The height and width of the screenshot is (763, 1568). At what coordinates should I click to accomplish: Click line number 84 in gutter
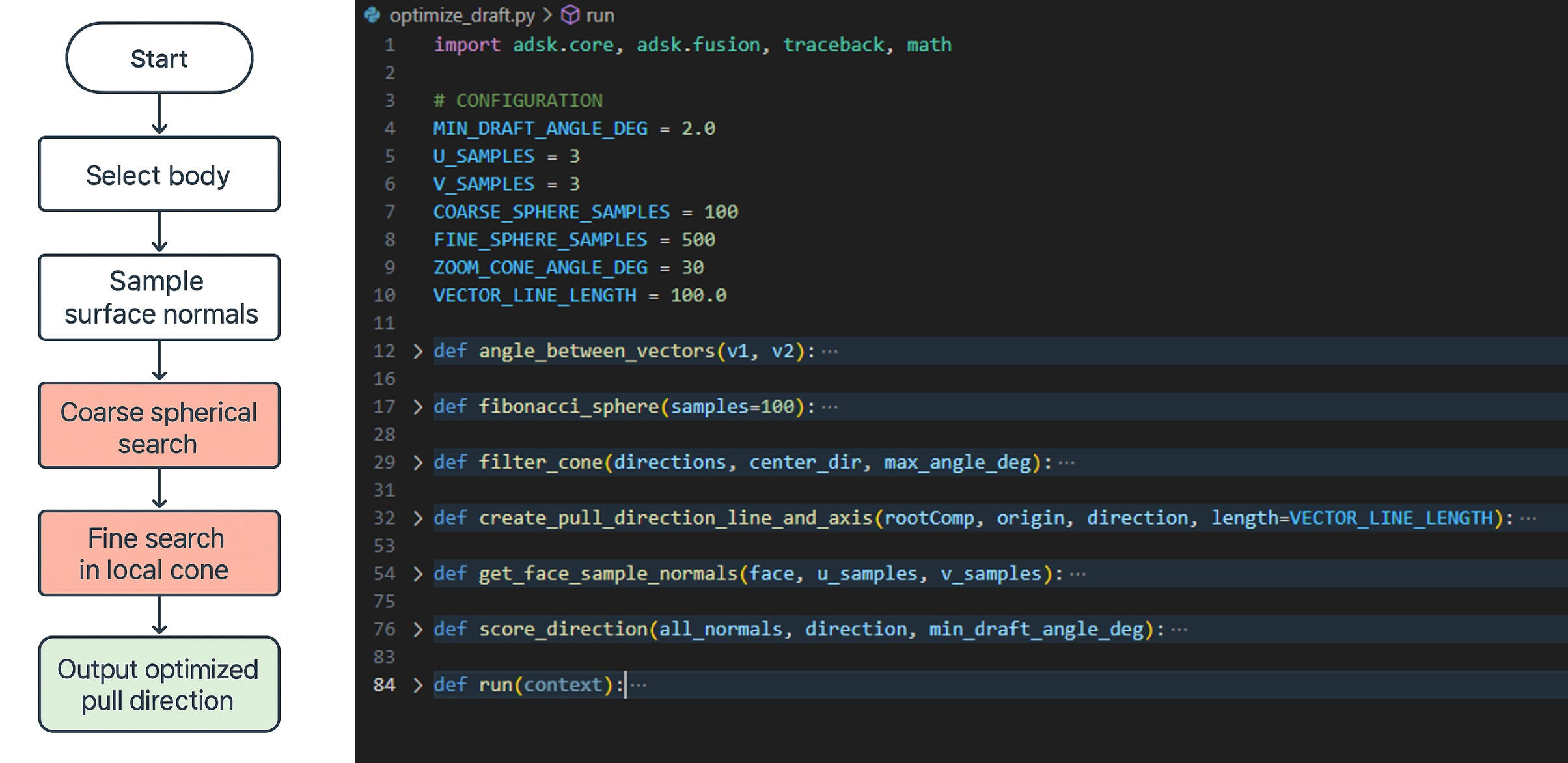[384, 685]
